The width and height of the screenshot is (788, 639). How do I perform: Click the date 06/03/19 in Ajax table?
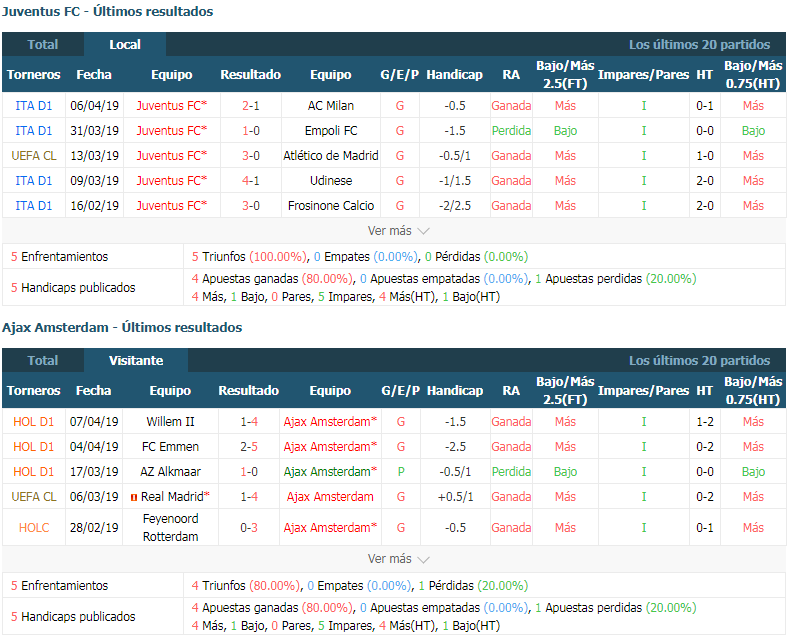point(94,496)
